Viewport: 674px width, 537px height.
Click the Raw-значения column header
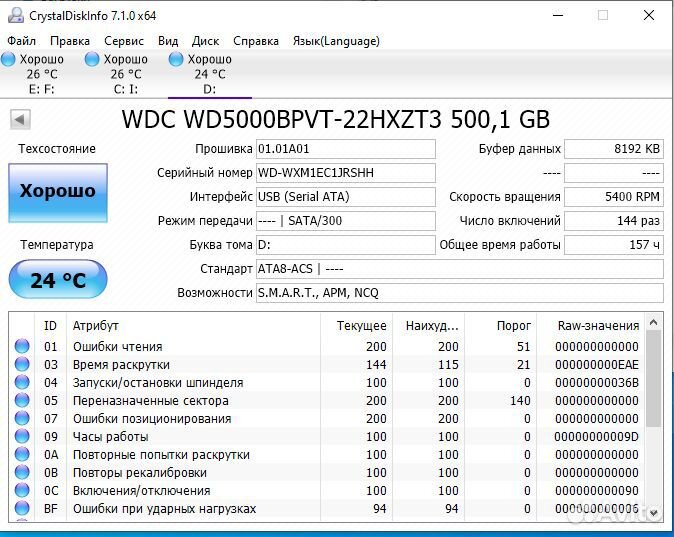click(x=591, y=326)
